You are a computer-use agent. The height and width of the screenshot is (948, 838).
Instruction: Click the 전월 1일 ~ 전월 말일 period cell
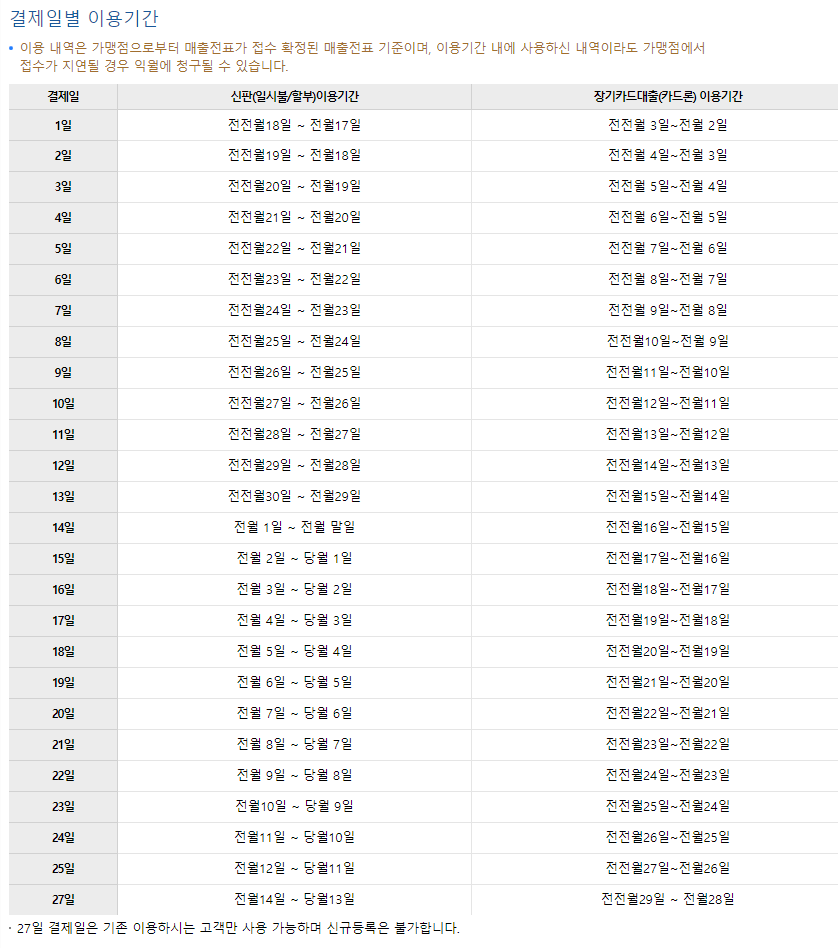(294, 528)
